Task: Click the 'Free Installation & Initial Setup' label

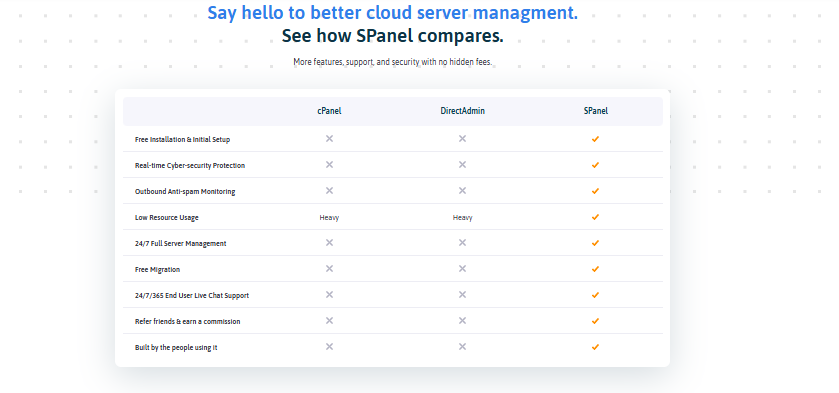Action: click(182, 139)
